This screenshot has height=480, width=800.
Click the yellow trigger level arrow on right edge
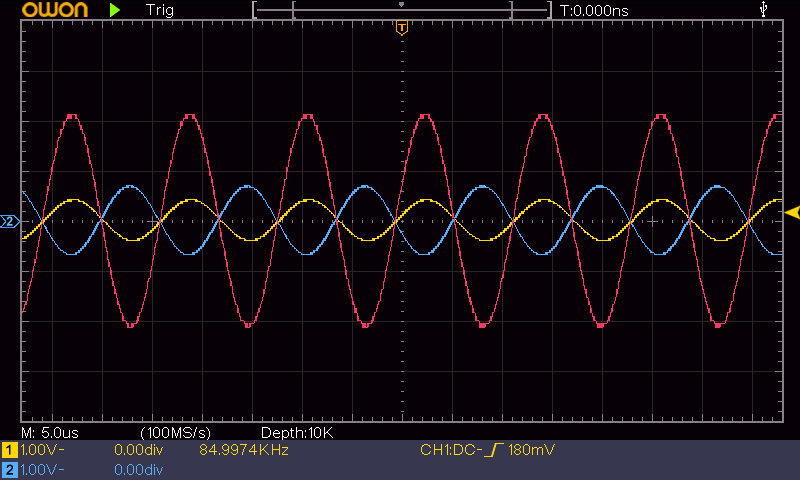point(792,212)
